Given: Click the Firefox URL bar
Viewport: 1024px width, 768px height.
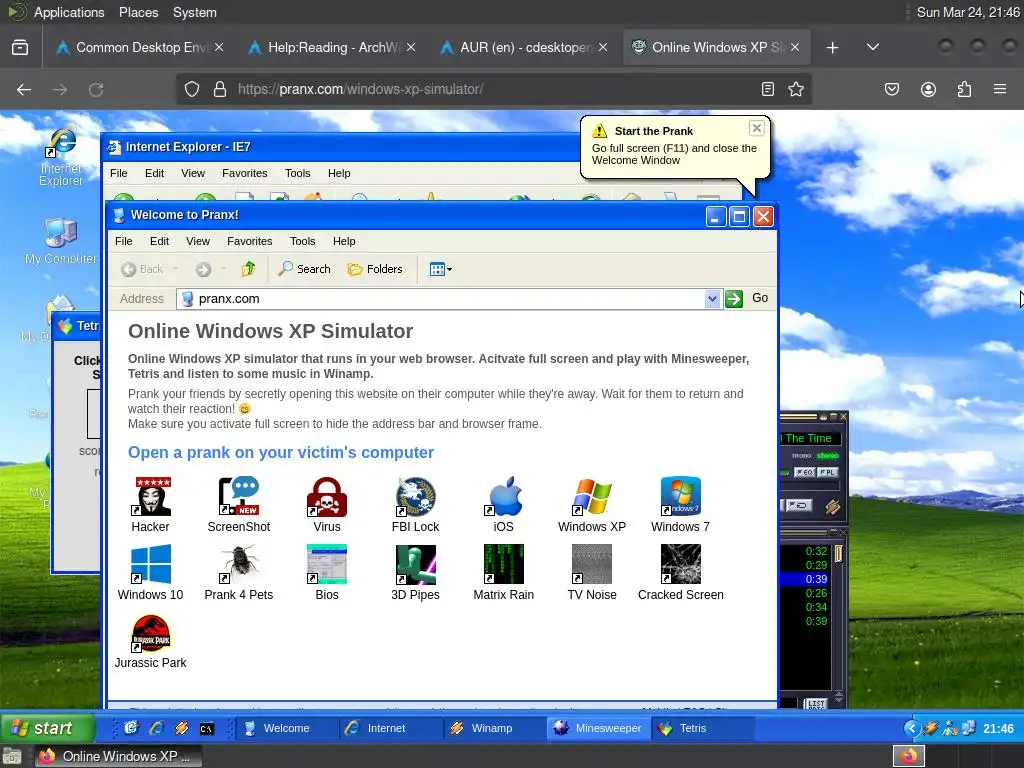Looking at the screenshot, I should tap(494, 89).
